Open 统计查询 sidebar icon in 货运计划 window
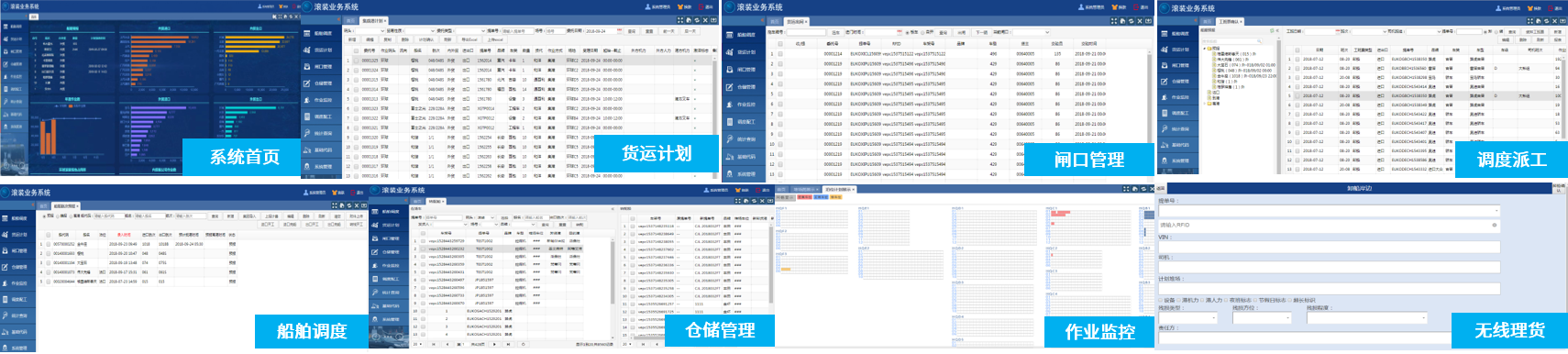The image size is (1568, 354). click(x=308, y=133)
